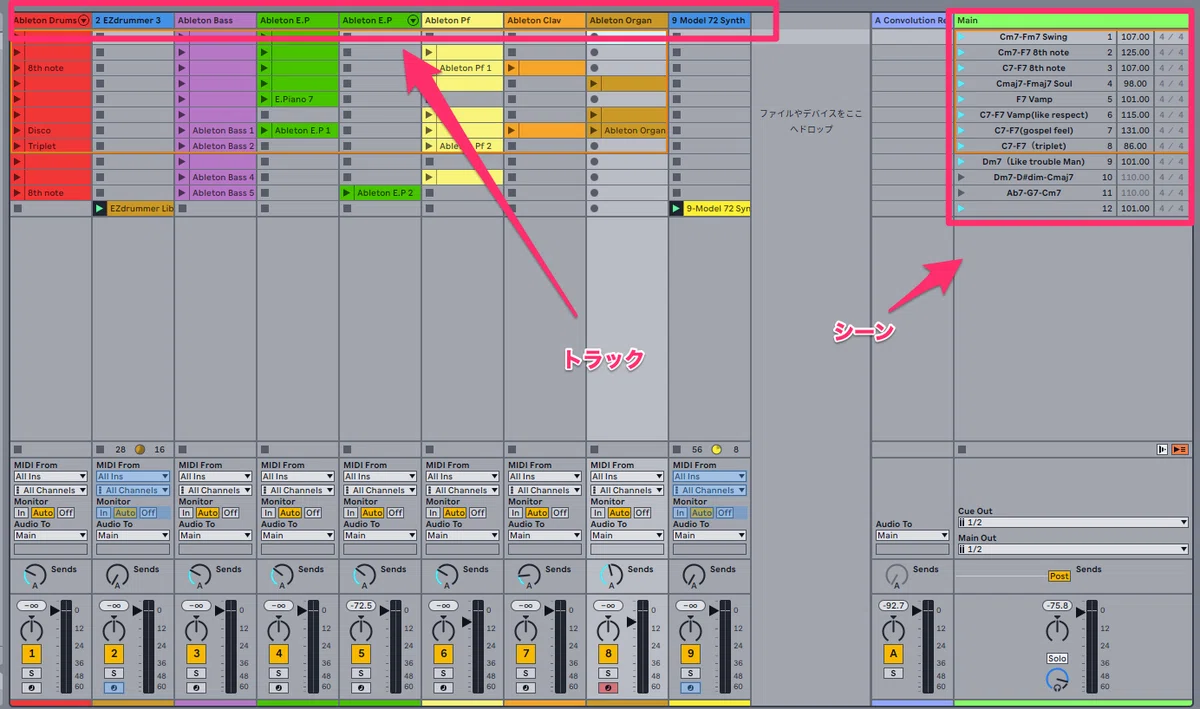Adjust track 1 Send A knob
The image size is (1200, 709).
click(33, 575)
